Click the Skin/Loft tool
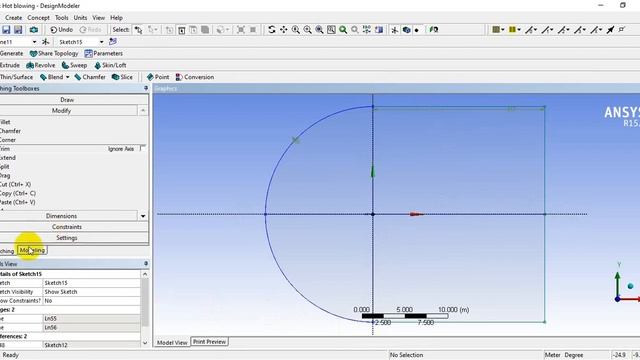Screen dimensions: 640x360 110,65
